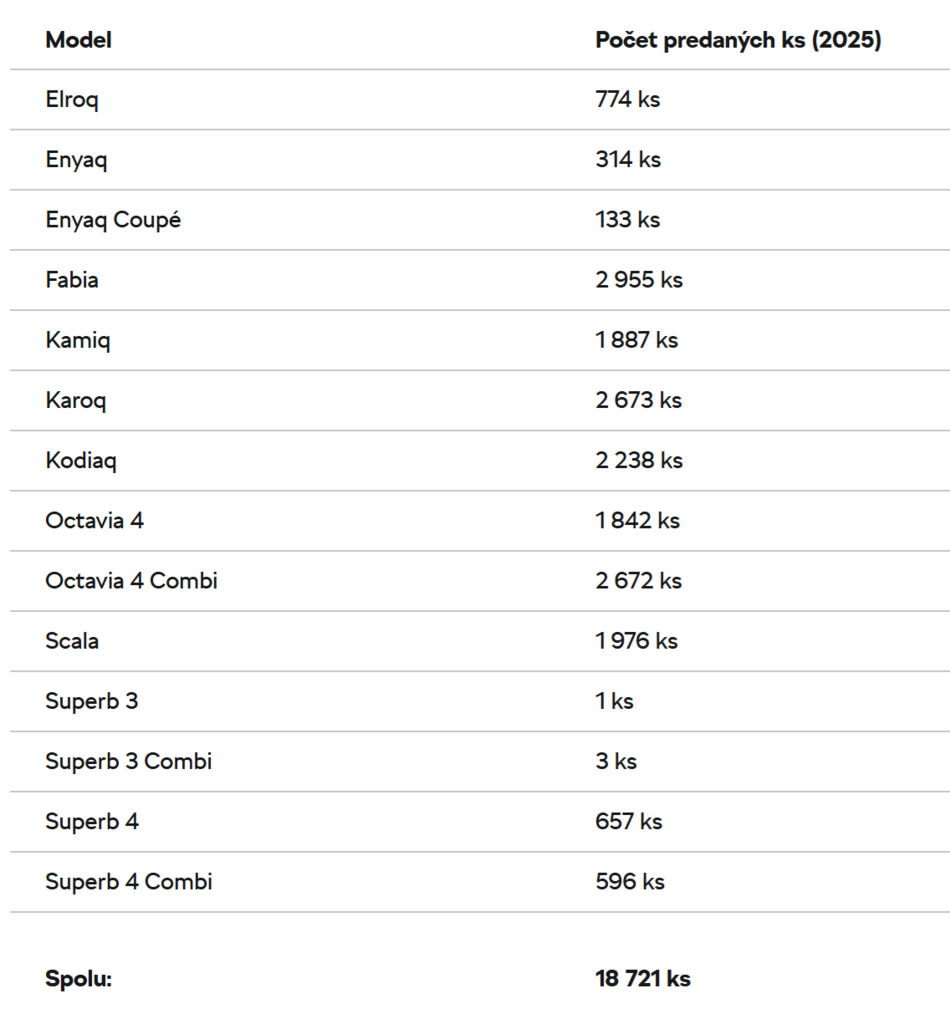Click the Superb 3 Combi label
This screenshot has height=1024, width=950.
[128, 761]
